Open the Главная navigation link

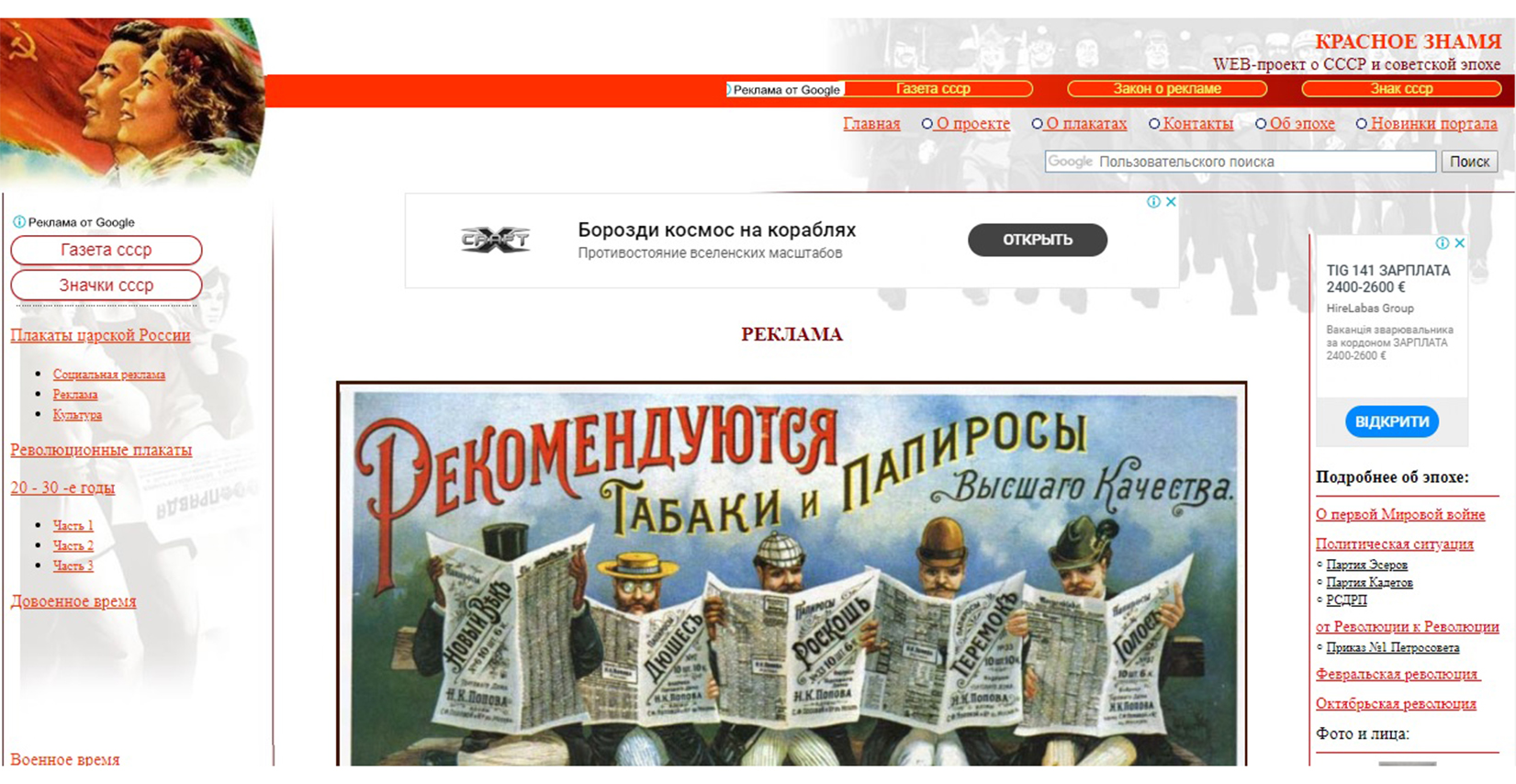[871, 124]
